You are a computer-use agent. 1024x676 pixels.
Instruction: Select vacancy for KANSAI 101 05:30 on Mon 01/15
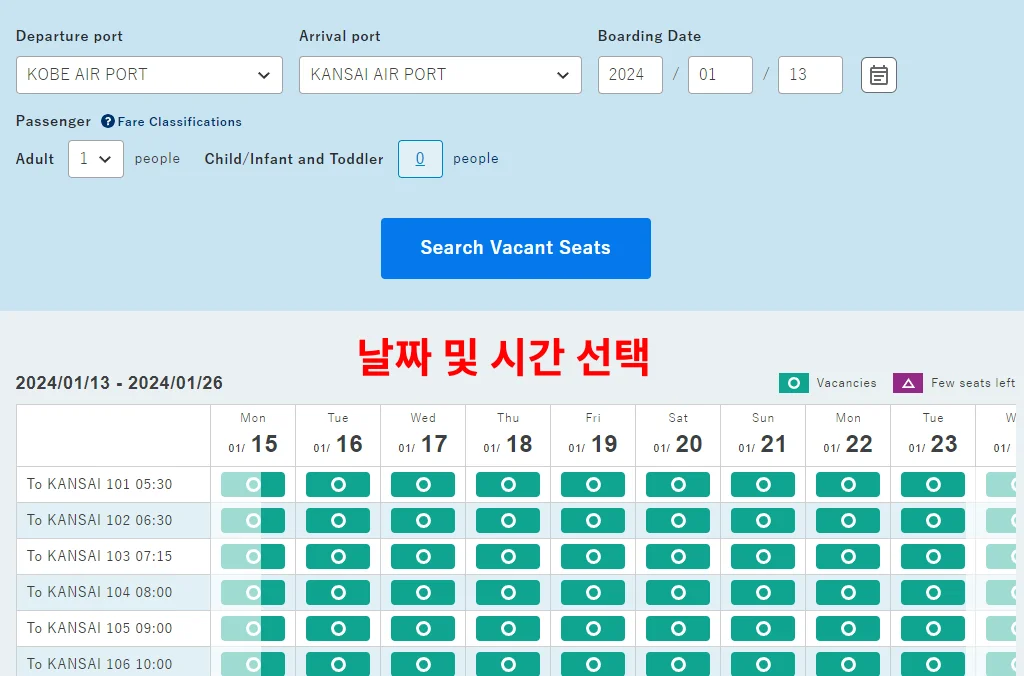tap(253, 483)
